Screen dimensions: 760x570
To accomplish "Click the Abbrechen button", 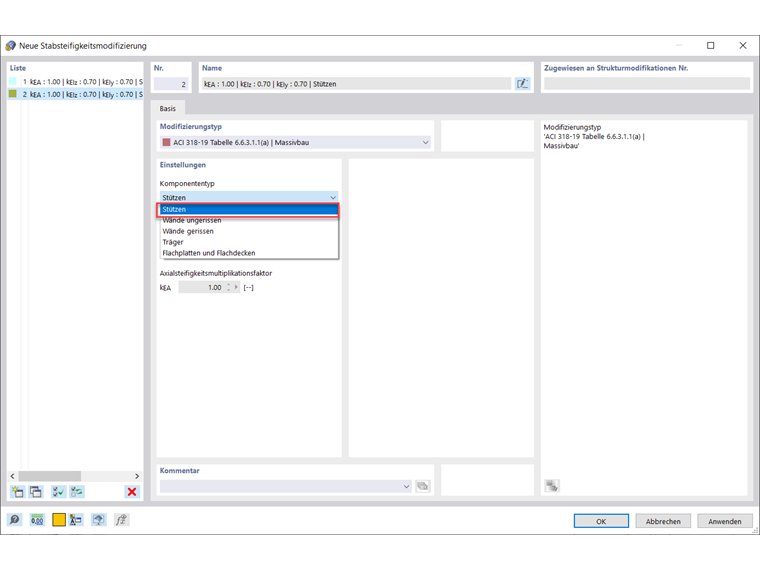I will coord(663,522).
